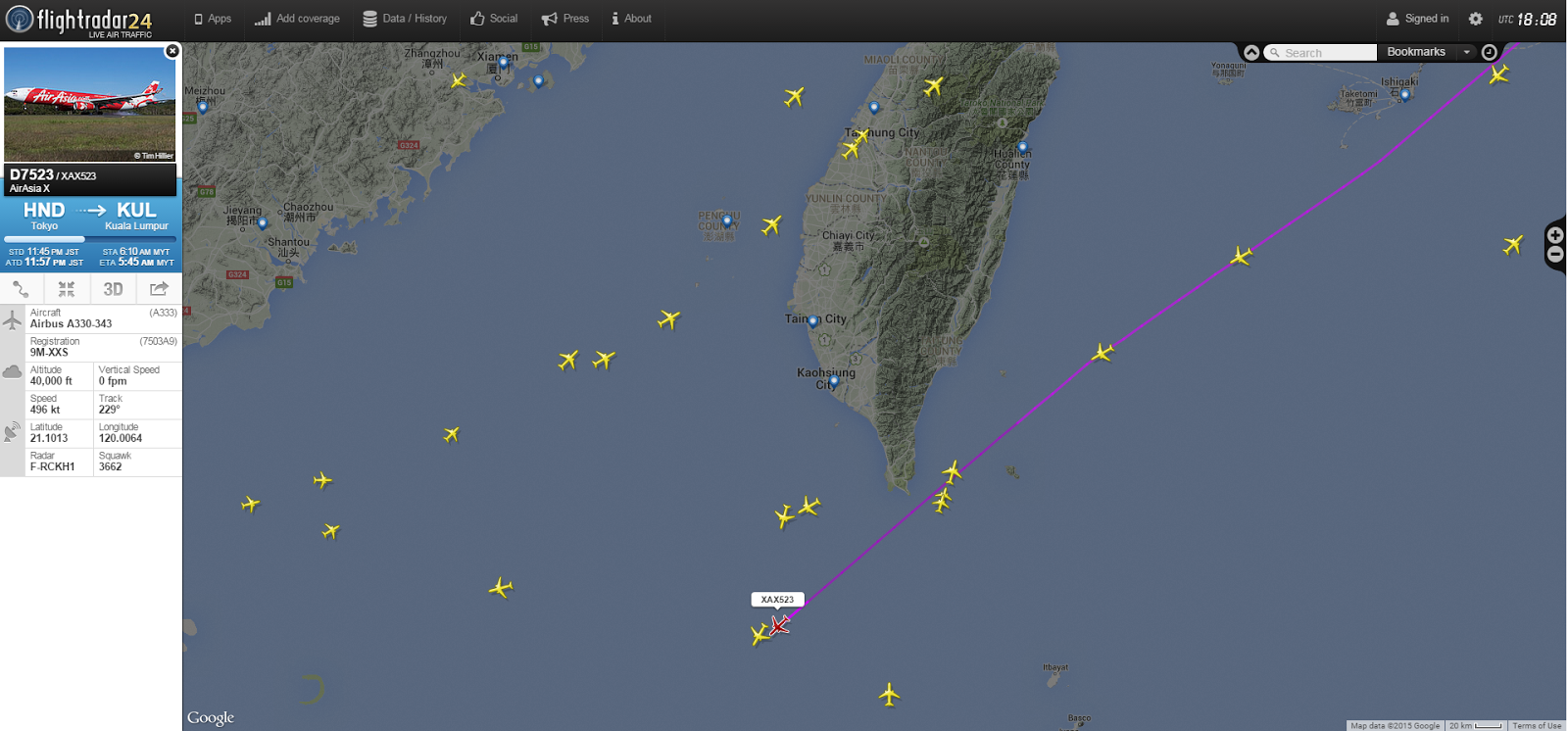Click the share flight icon
The height and width of the screenshot is (731, 1568).
159,288
